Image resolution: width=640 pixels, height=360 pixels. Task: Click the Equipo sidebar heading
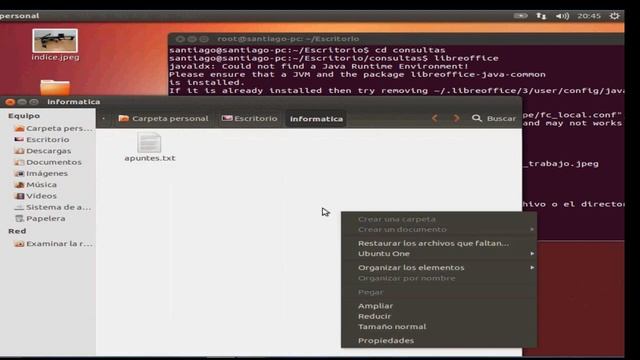24,116
